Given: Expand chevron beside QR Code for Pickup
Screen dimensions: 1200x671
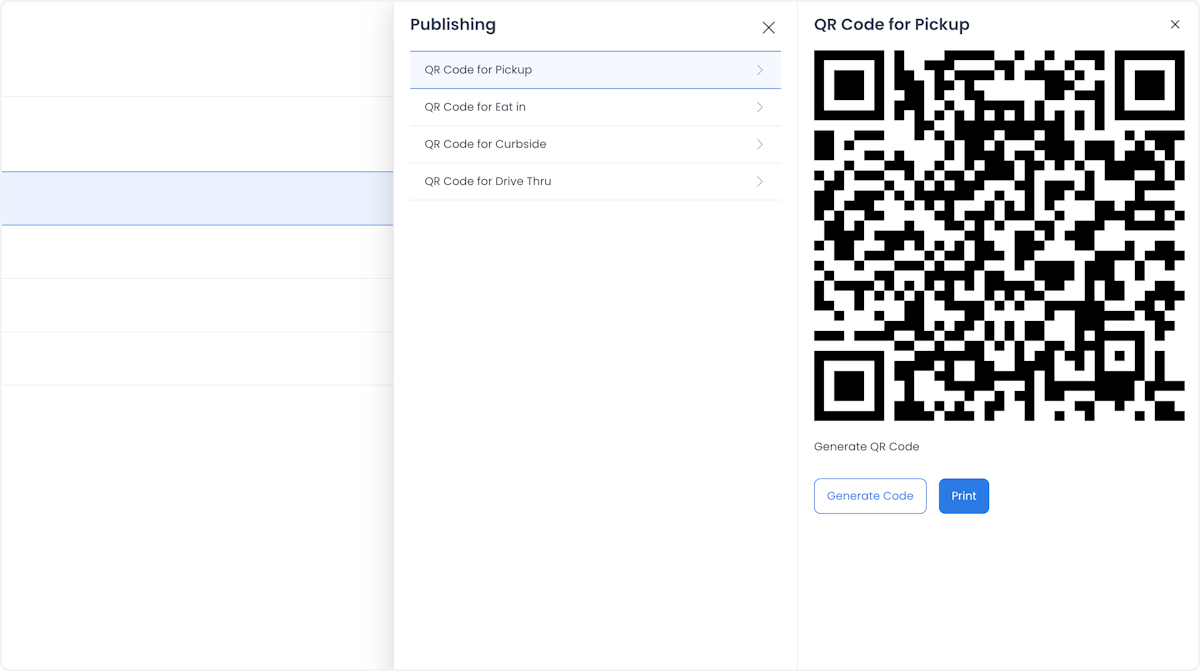Looking at the screenshot, I should click(760, 70).
